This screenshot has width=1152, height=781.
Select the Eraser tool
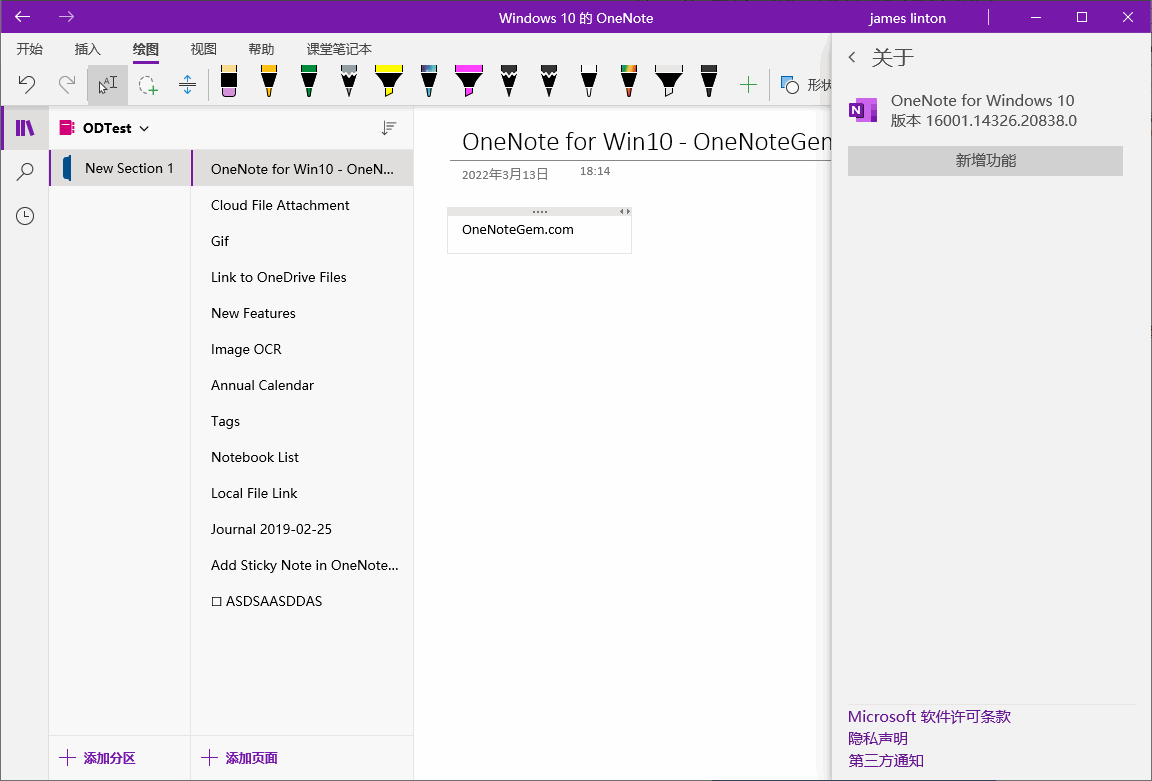point(228,81)
